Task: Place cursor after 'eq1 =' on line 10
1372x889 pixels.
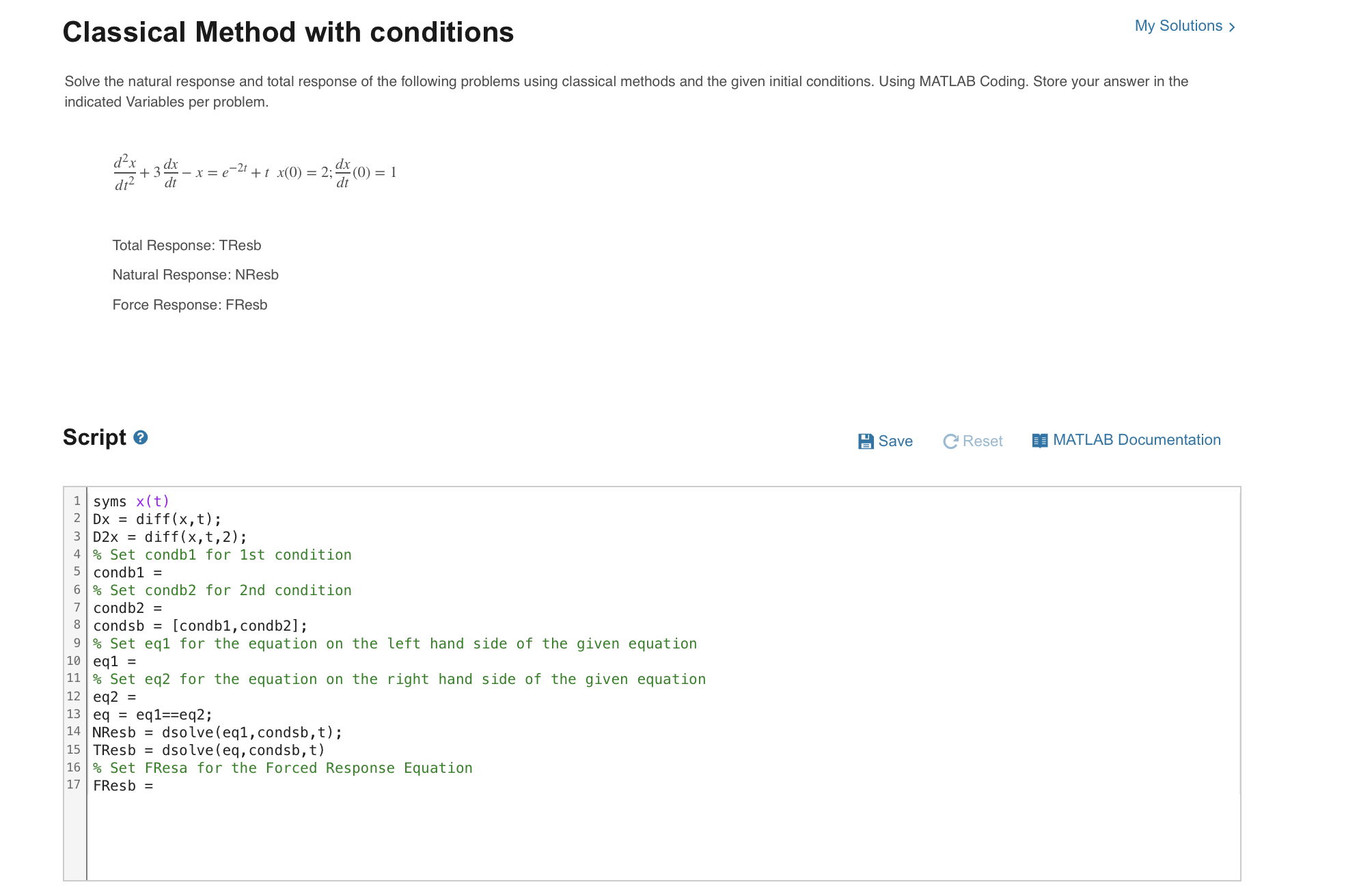Action: (140, 661)
